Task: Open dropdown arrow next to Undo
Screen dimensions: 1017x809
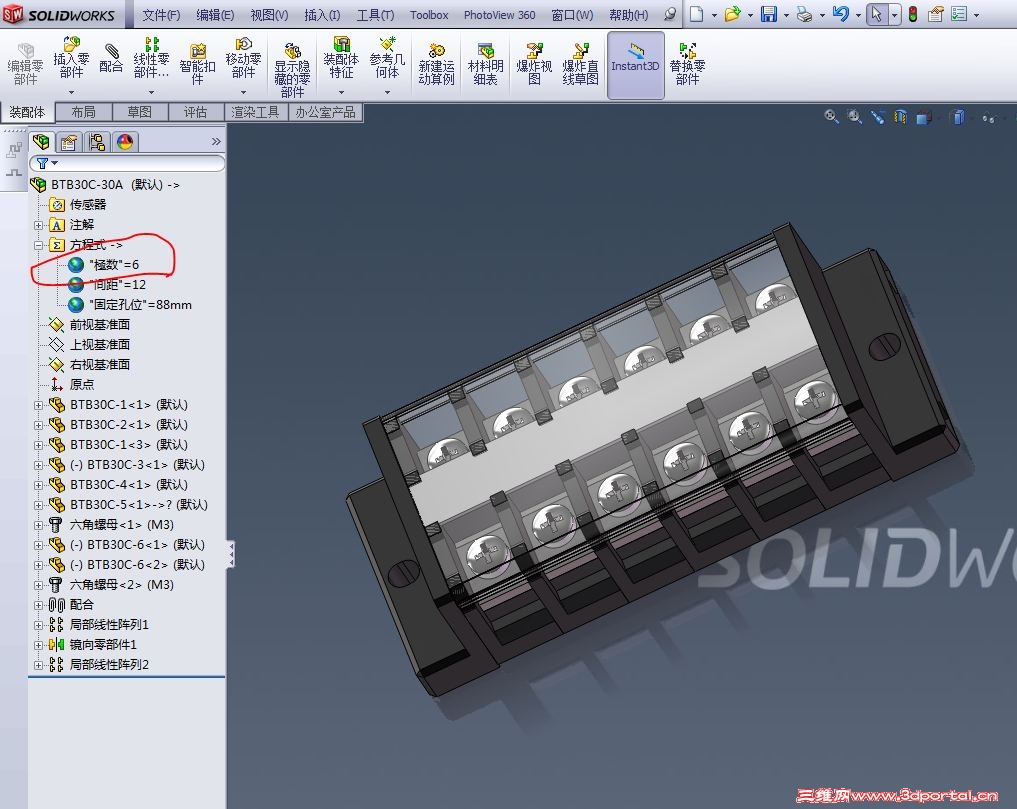Action: click(858, 14)
